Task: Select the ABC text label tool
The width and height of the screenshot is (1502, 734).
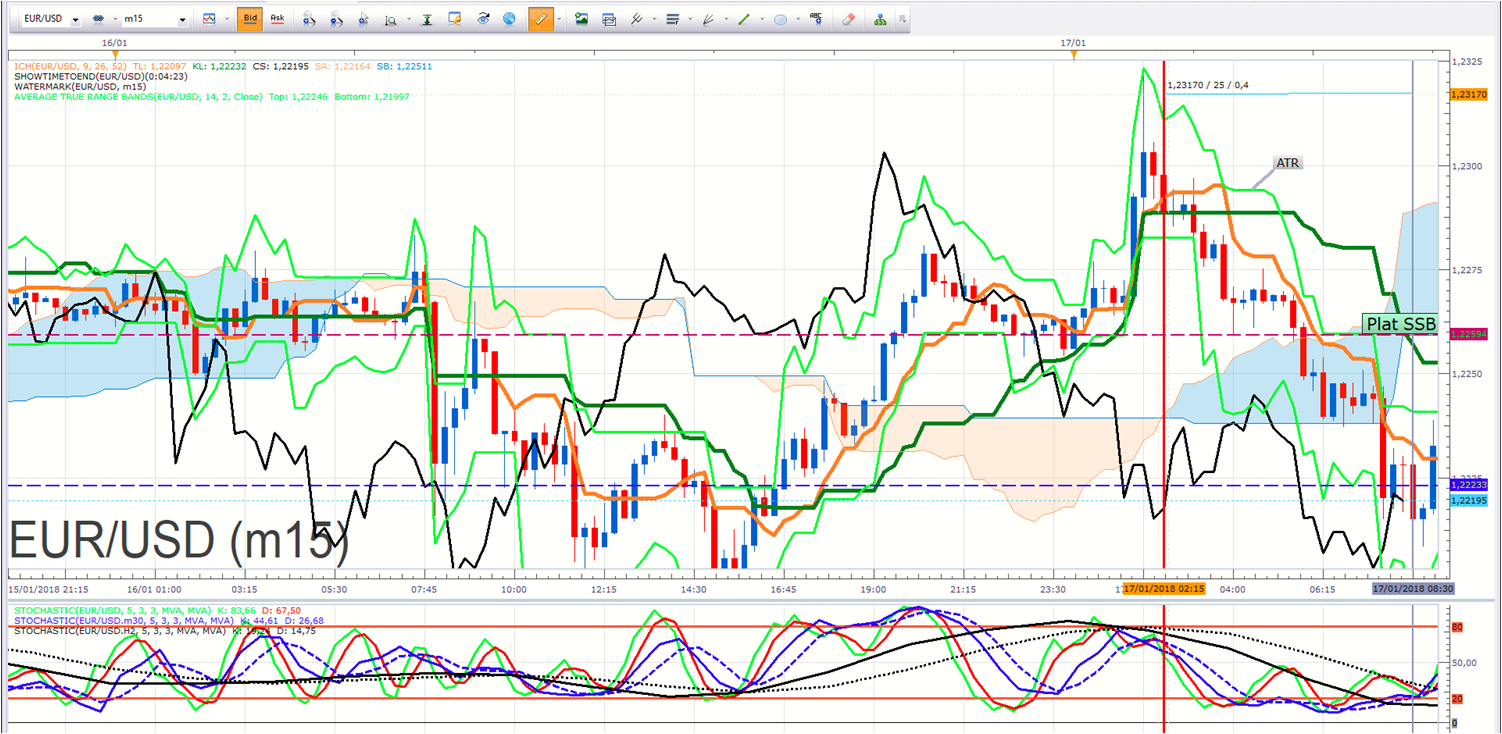Action: 816,19
